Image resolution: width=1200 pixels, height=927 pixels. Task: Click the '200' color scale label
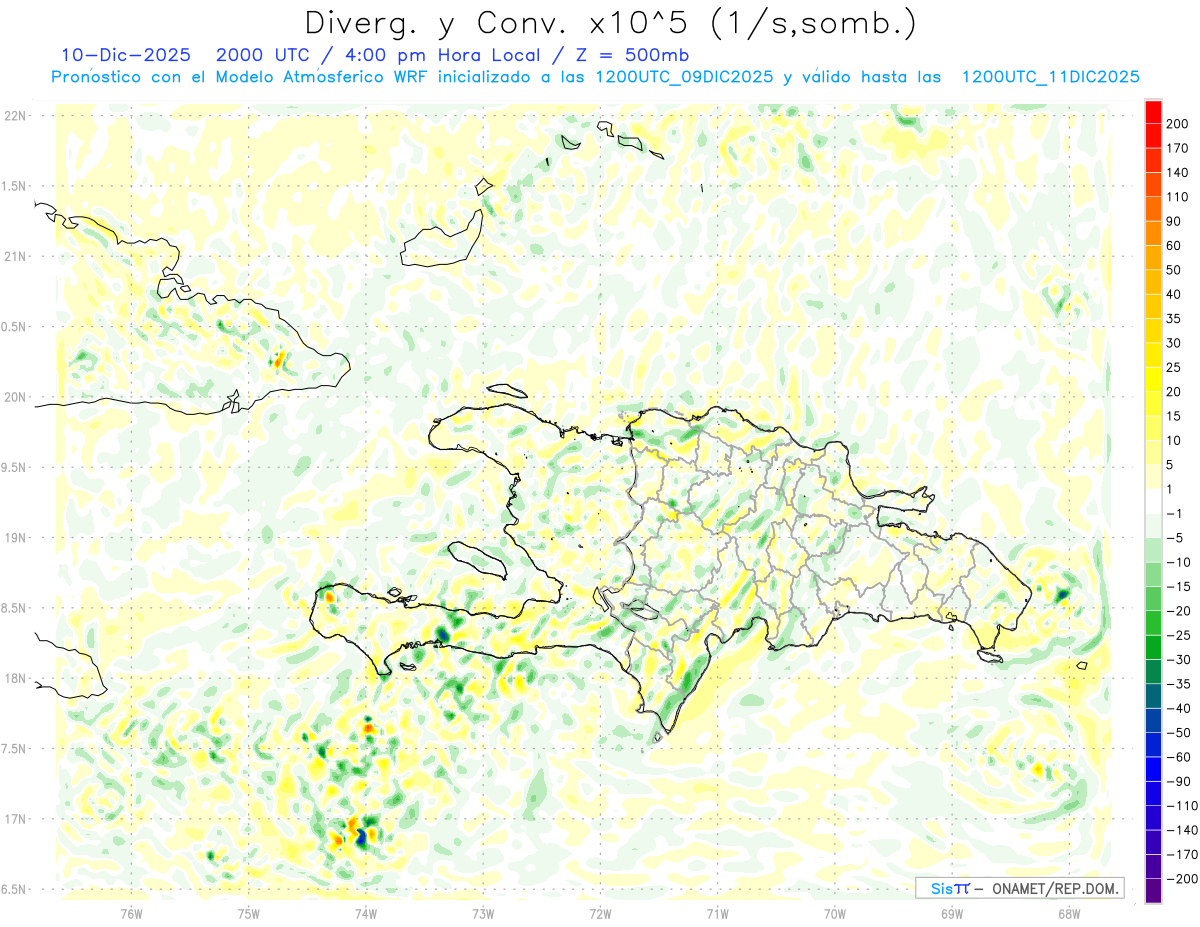coord(1179,124)
